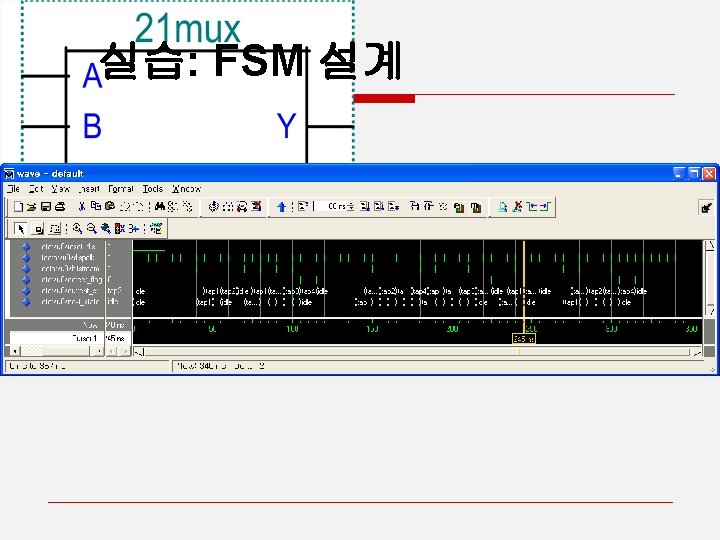Click the Save floppy disk icon
The width and height of the screenshot is (720, 540).
[46, 207]
